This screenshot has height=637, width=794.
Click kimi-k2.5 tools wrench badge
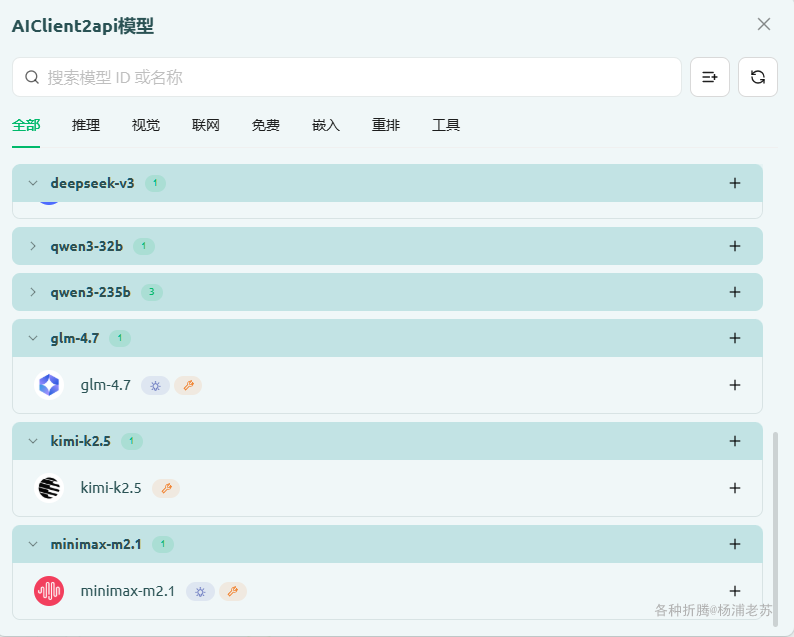[166, 489]
